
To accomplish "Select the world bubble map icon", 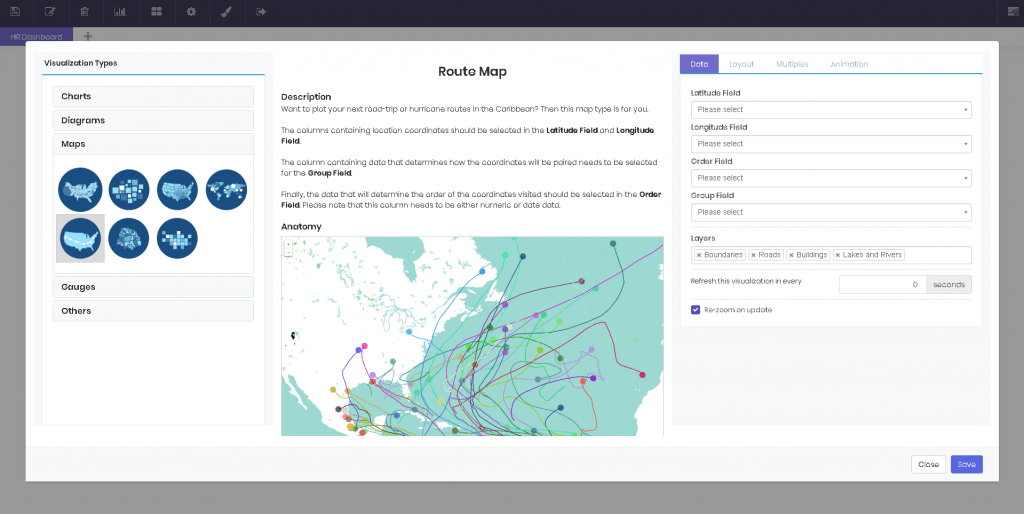I will [x=227, y=189].
